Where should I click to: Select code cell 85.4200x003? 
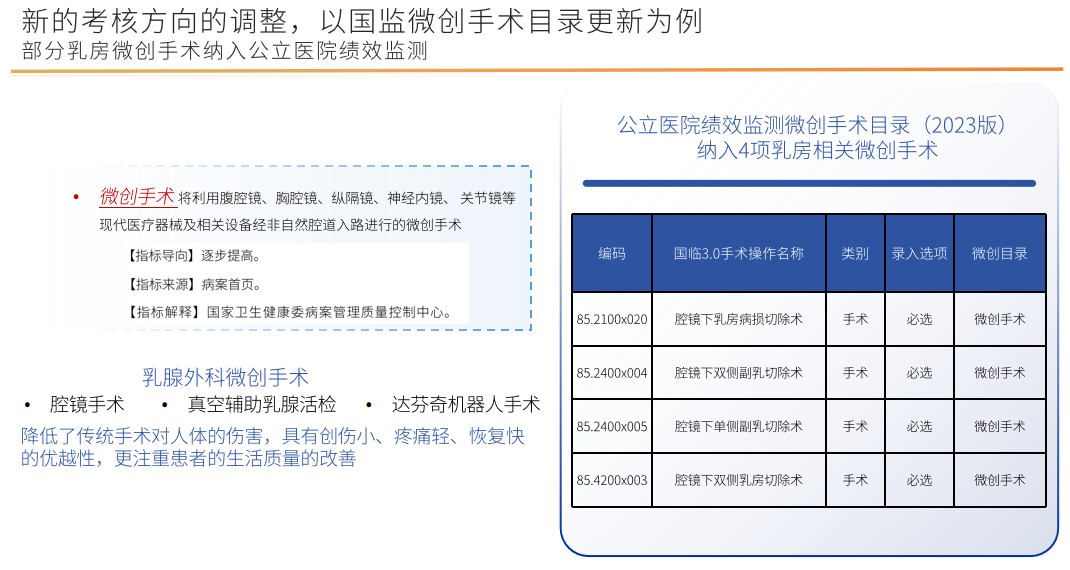tap(612, 481)
